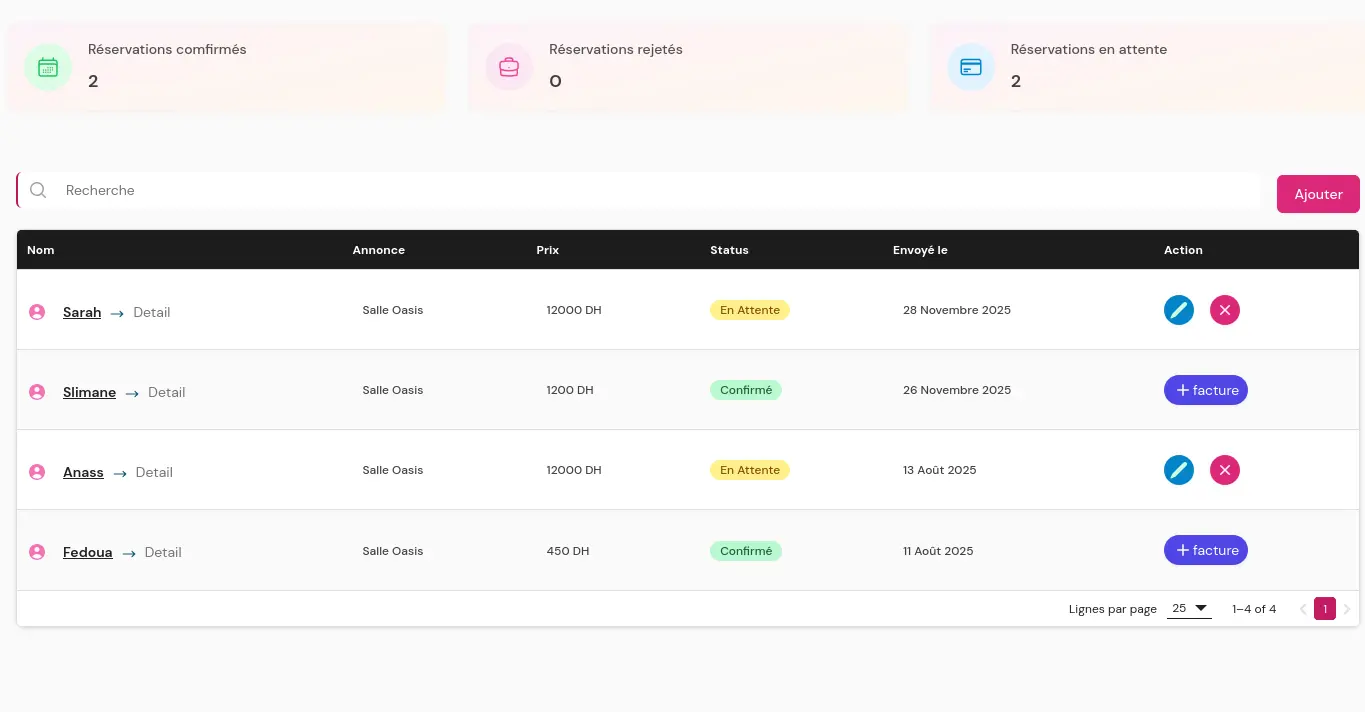Viewport: 1365px width, 712px height.
Task: Click the 1–4 of 4 row count
Action: coord(1254,609)
